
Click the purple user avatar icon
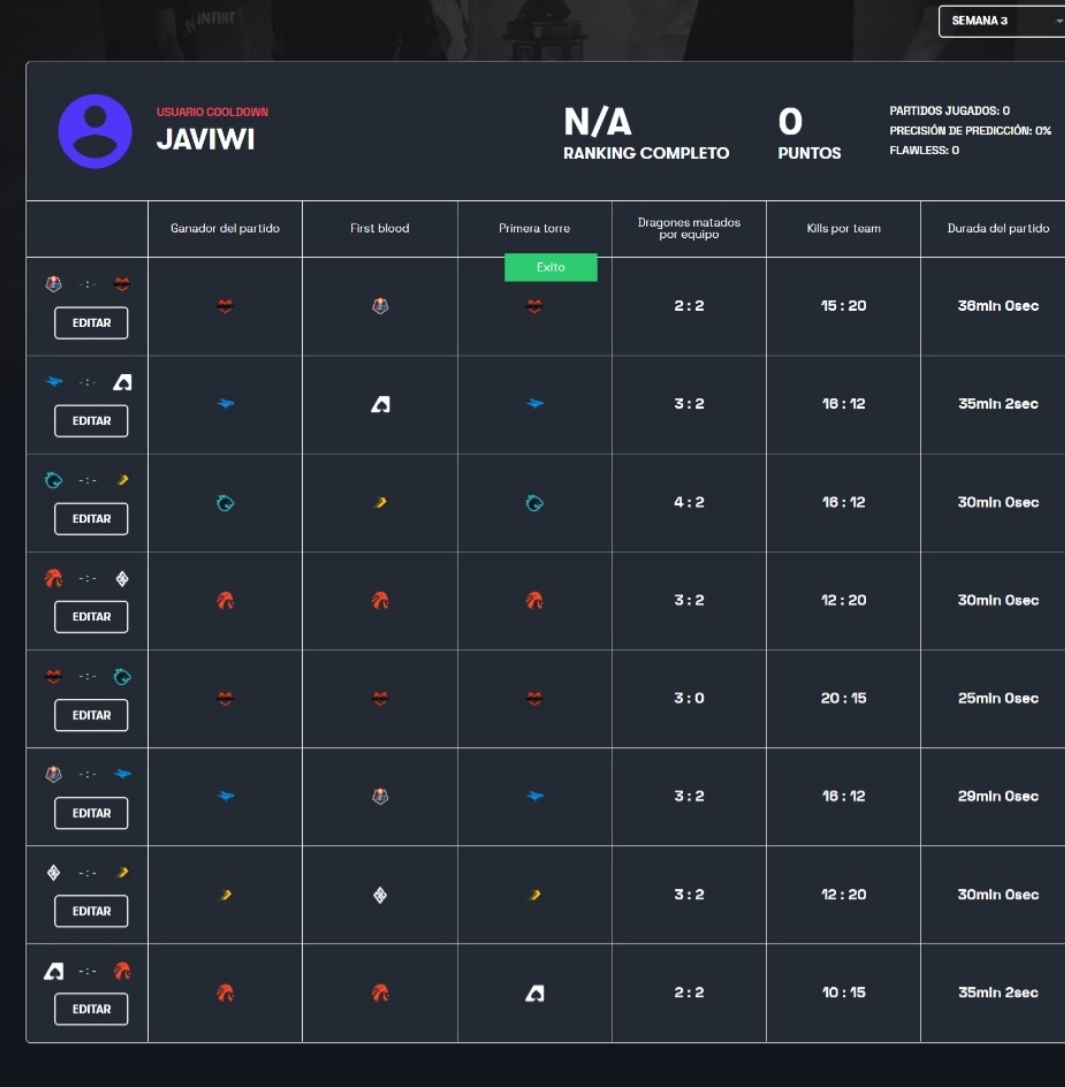[x=95, y=131]
